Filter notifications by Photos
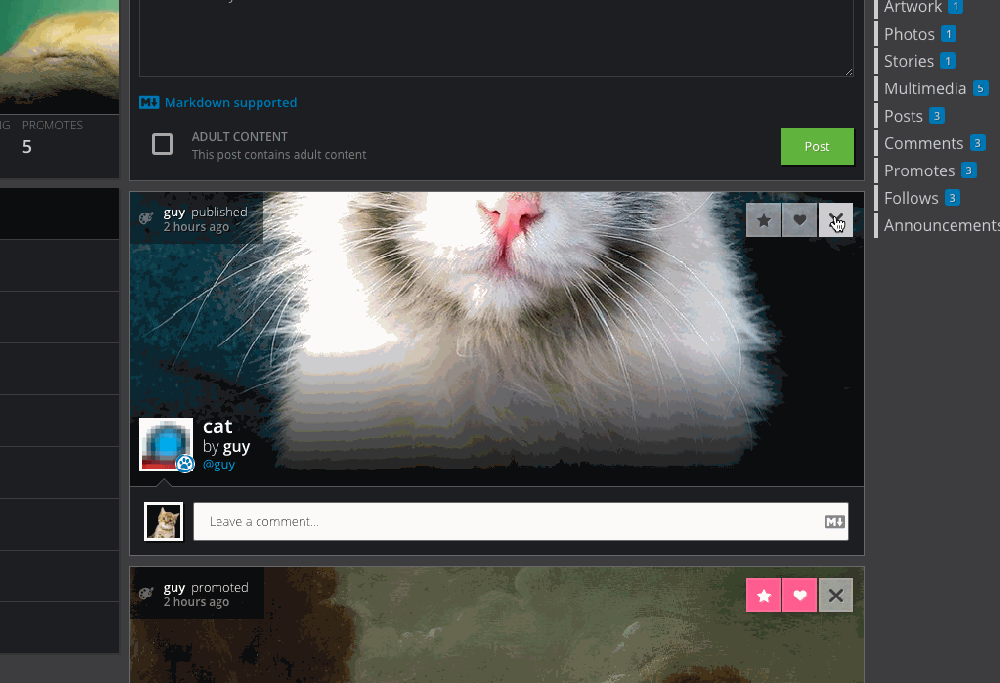The height and width of the screenshot is (683, 1000). (x=909, y=34)
